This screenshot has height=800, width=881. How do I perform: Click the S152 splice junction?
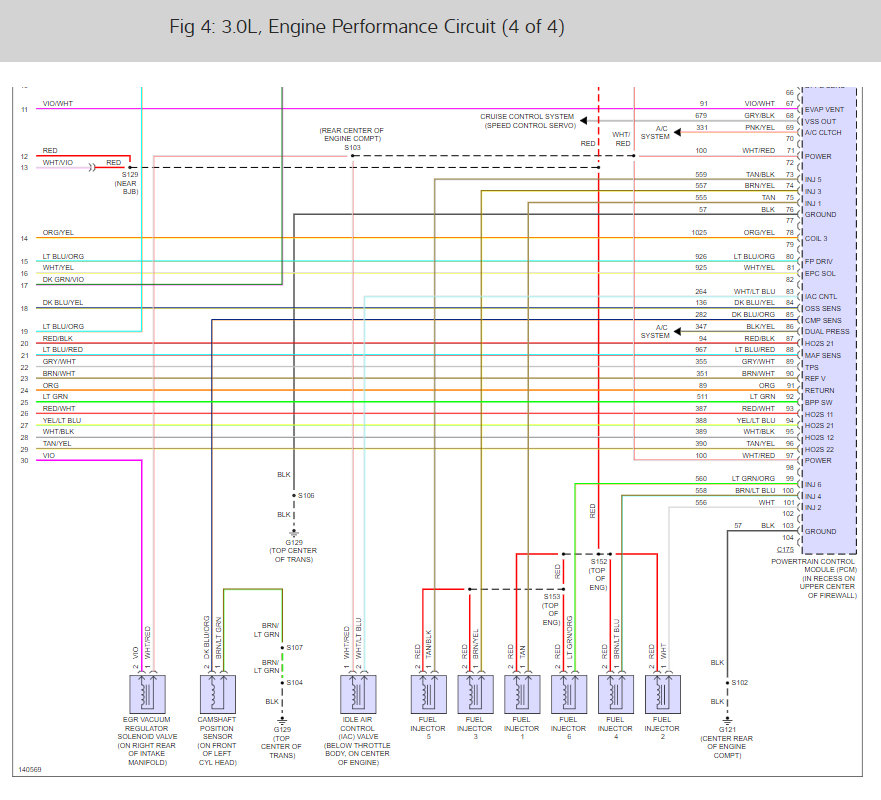(x=599, y=554)
